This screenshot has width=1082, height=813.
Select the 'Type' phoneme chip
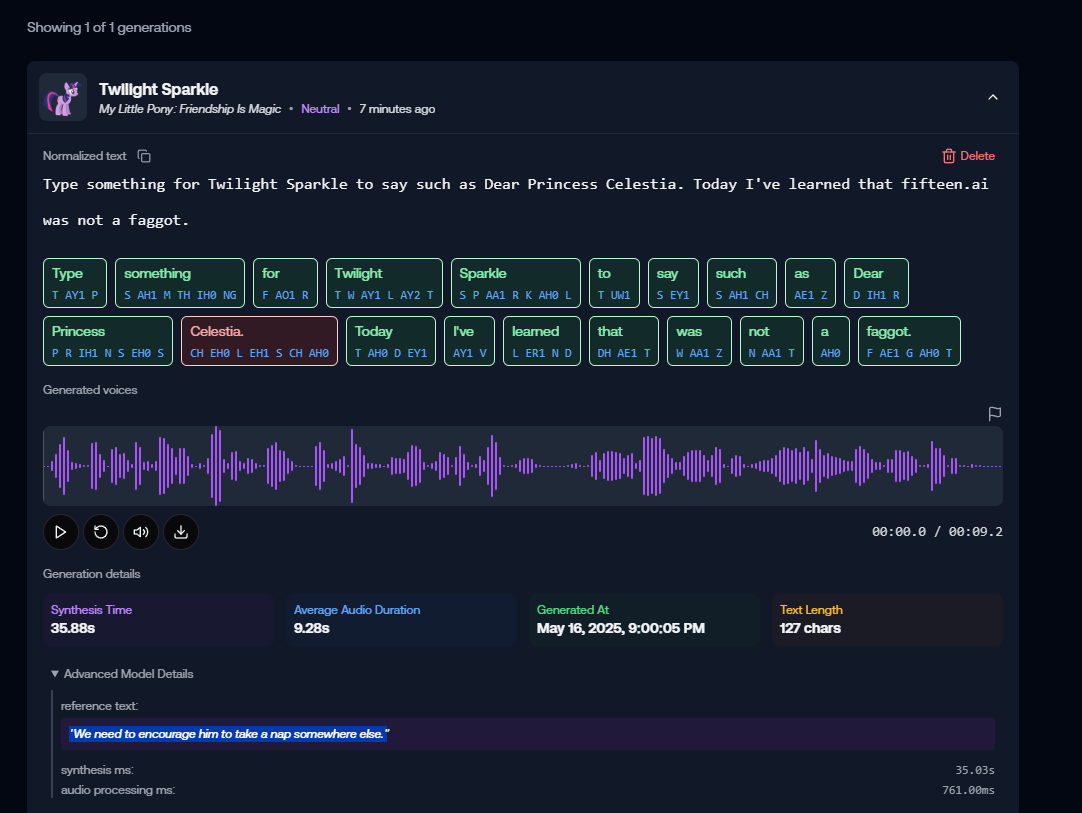click(75, 283)
